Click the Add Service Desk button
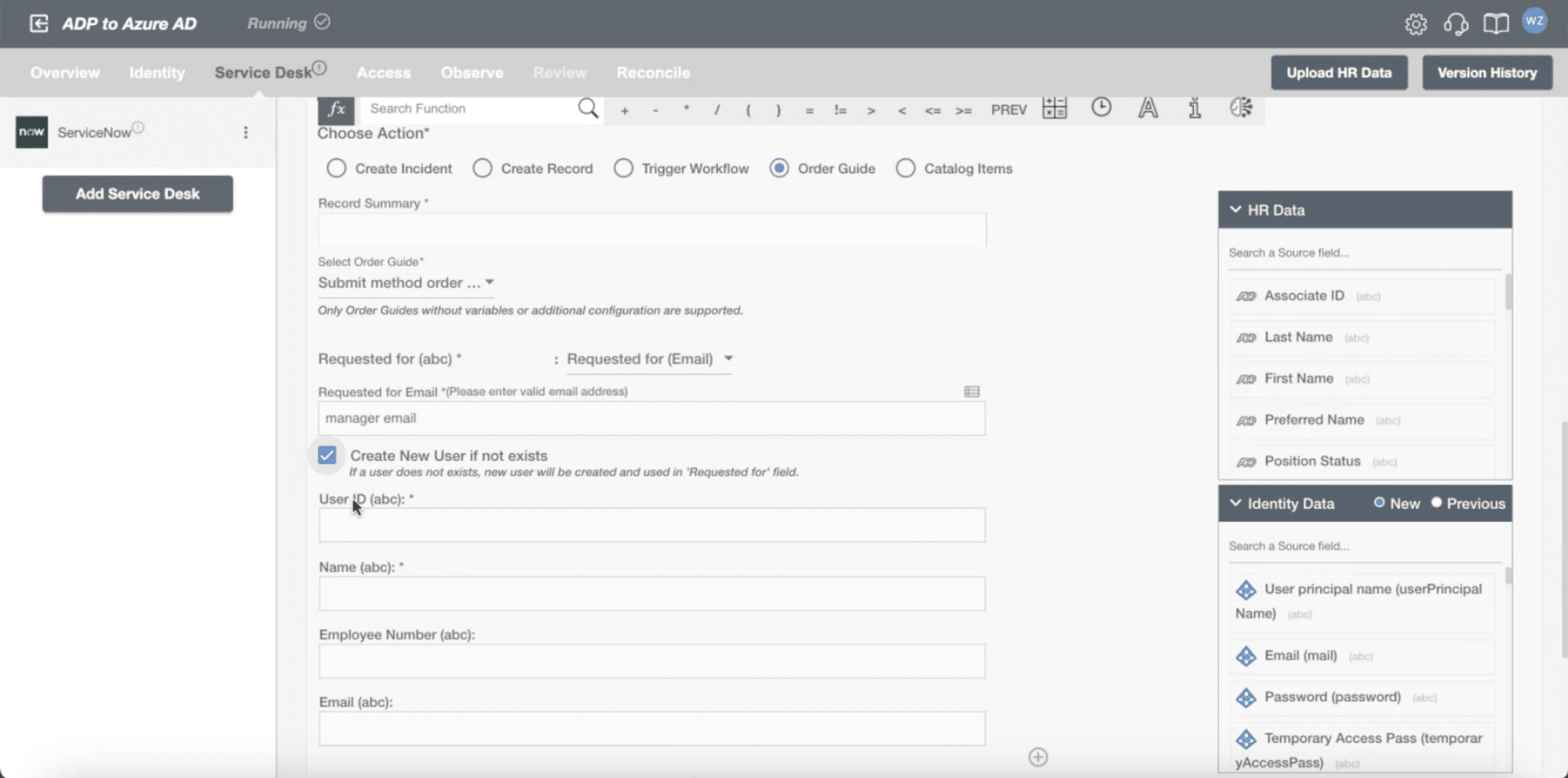 click(x=137, y=194)
